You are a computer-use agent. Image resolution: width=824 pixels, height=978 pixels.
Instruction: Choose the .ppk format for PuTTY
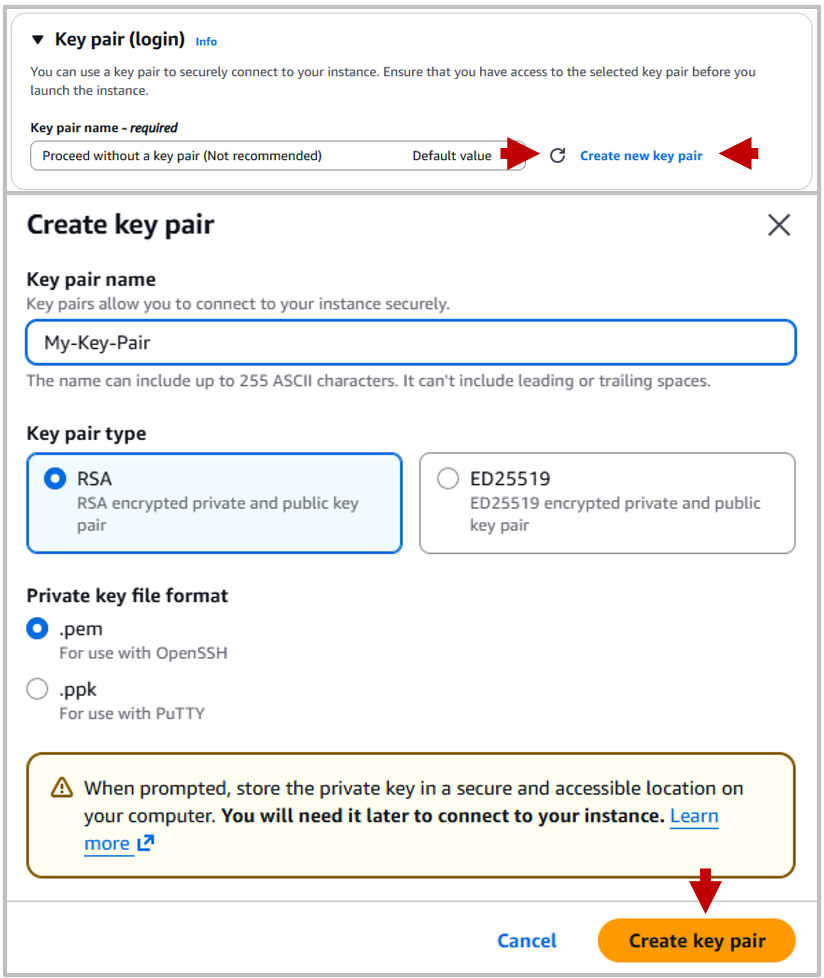[x=37, y=689]
